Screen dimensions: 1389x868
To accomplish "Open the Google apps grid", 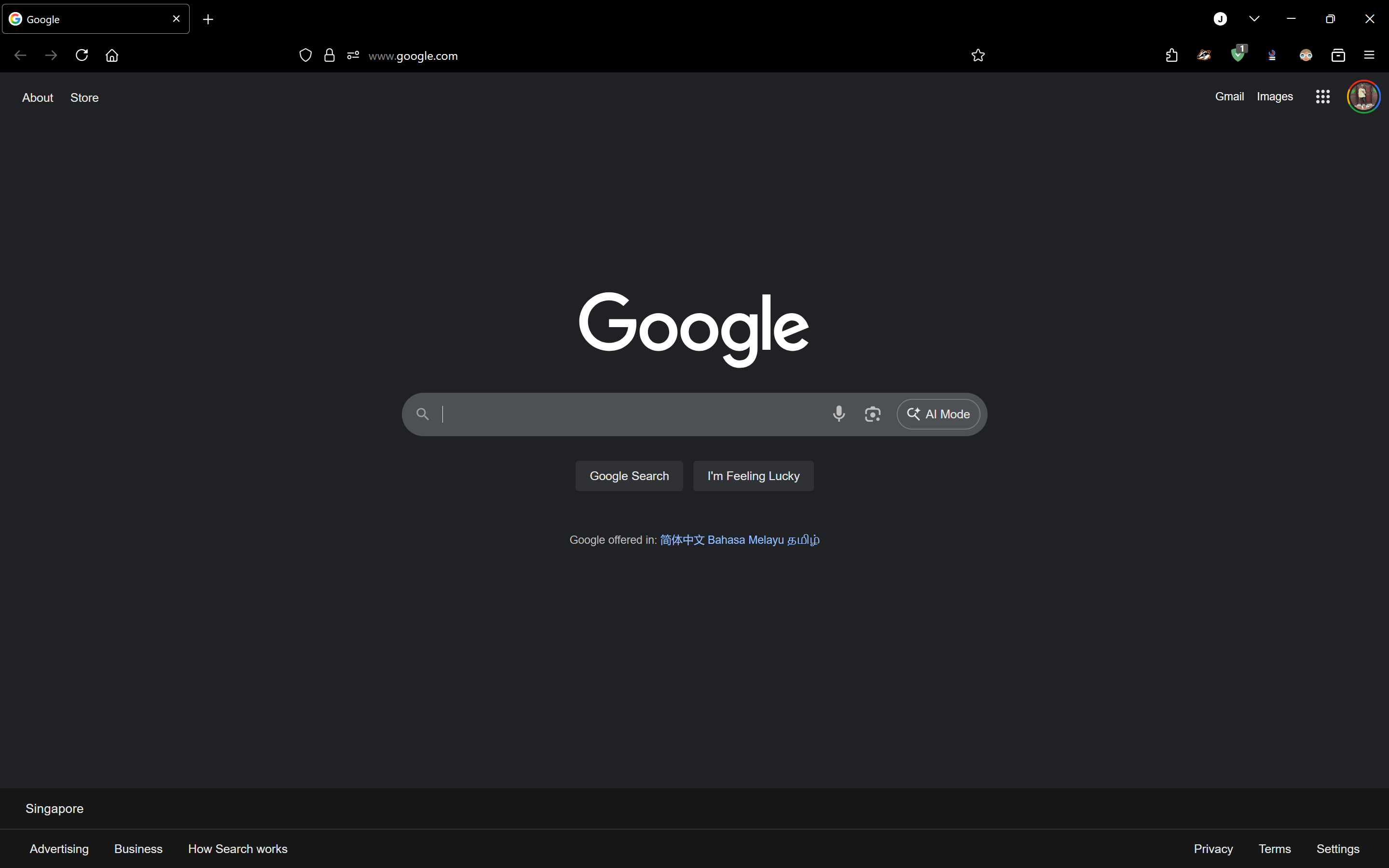I will tap(1323, 96).
